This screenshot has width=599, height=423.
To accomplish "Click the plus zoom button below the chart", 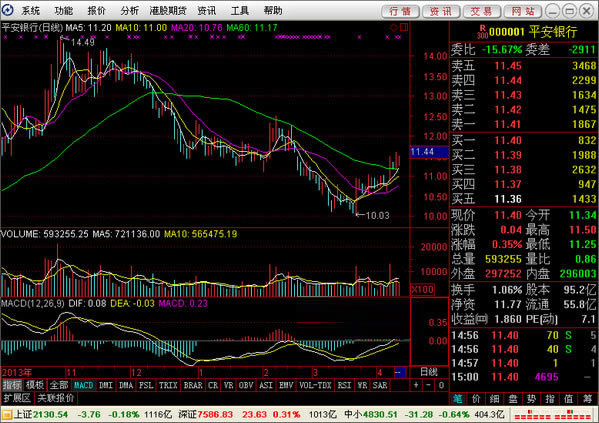I will pos(416,385).
